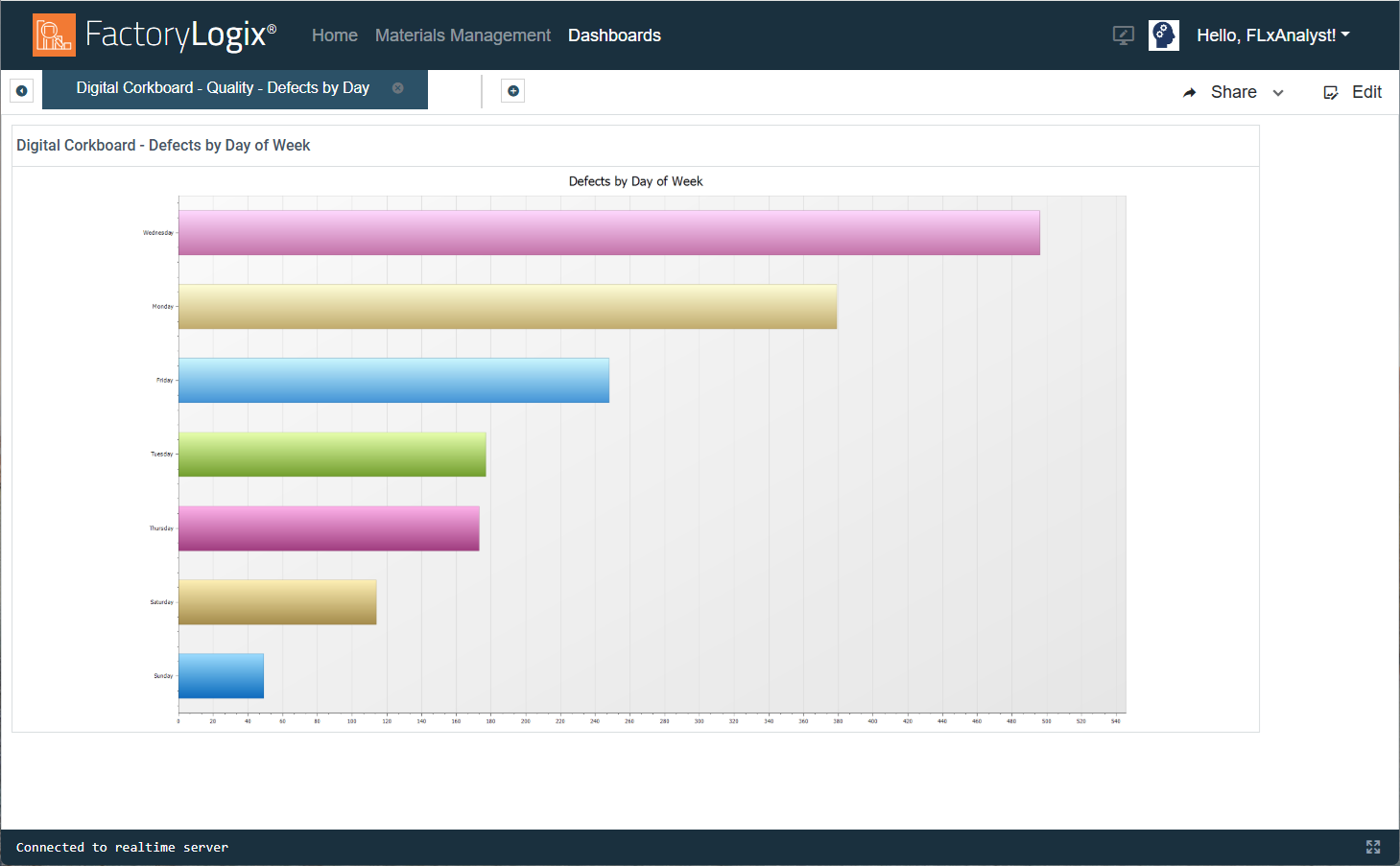The height and width of the screenshot is (866, 1400).
Task: Switch to the Home menu item
Action: tap(334, 35)
